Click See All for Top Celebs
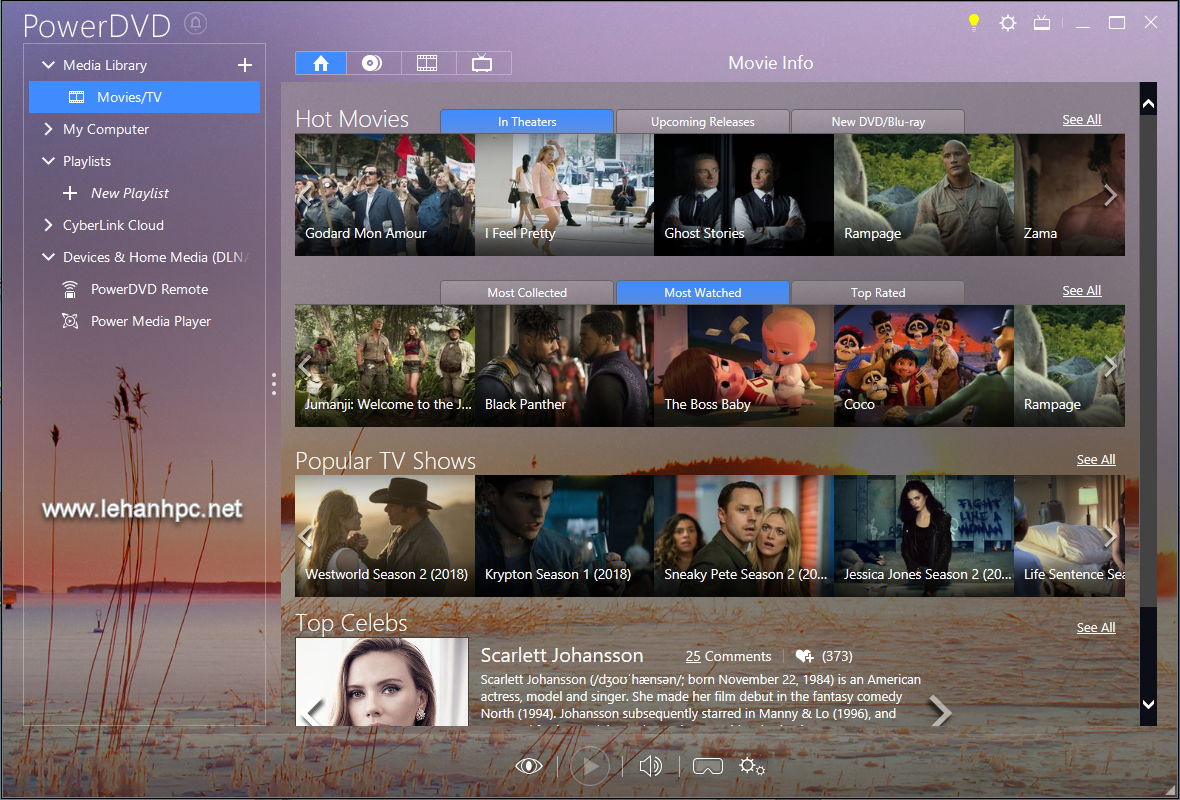 [x=1096, y=628]
